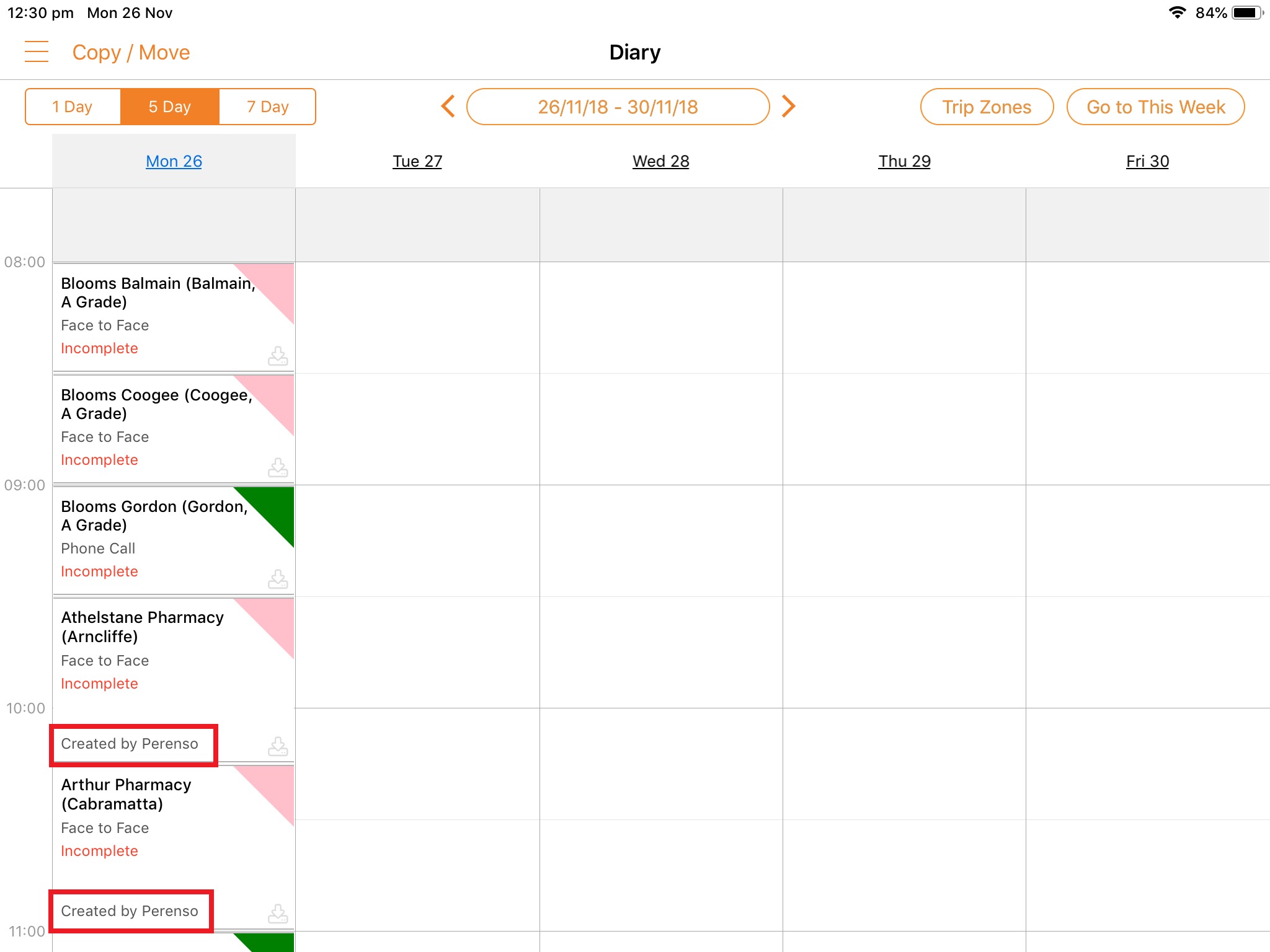Image resolution: width=1270 pixels, height=952 pixels.
Task: Tap green corner flag on Blooms Gordon card
Action: 273,506
